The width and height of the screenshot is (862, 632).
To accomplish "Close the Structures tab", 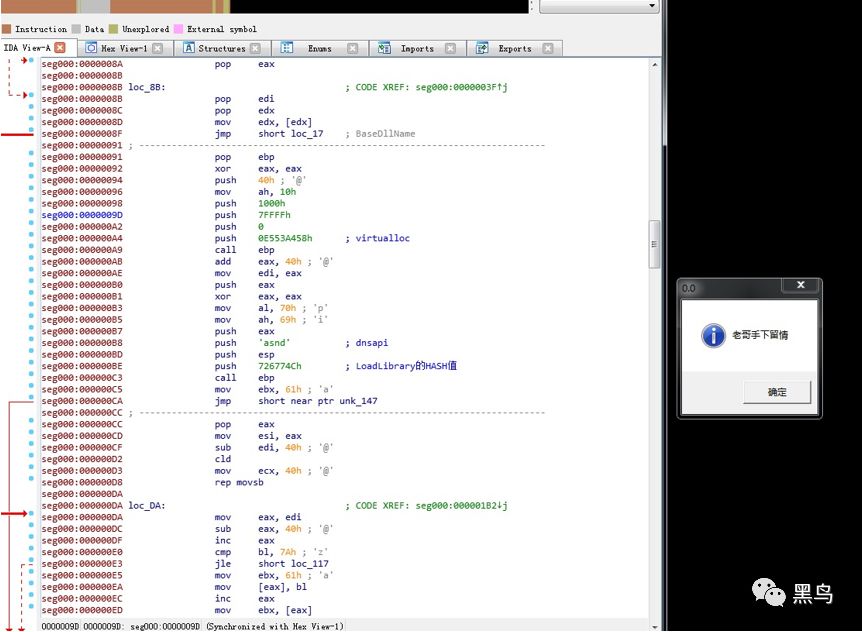I will [x=255, y=48].
